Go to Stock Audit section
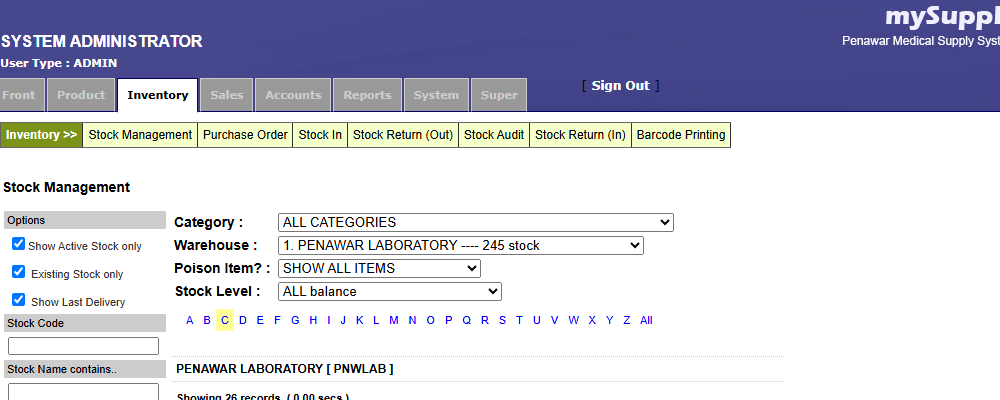Screen dimensions: 1000x400 click(x=494, y=135)
